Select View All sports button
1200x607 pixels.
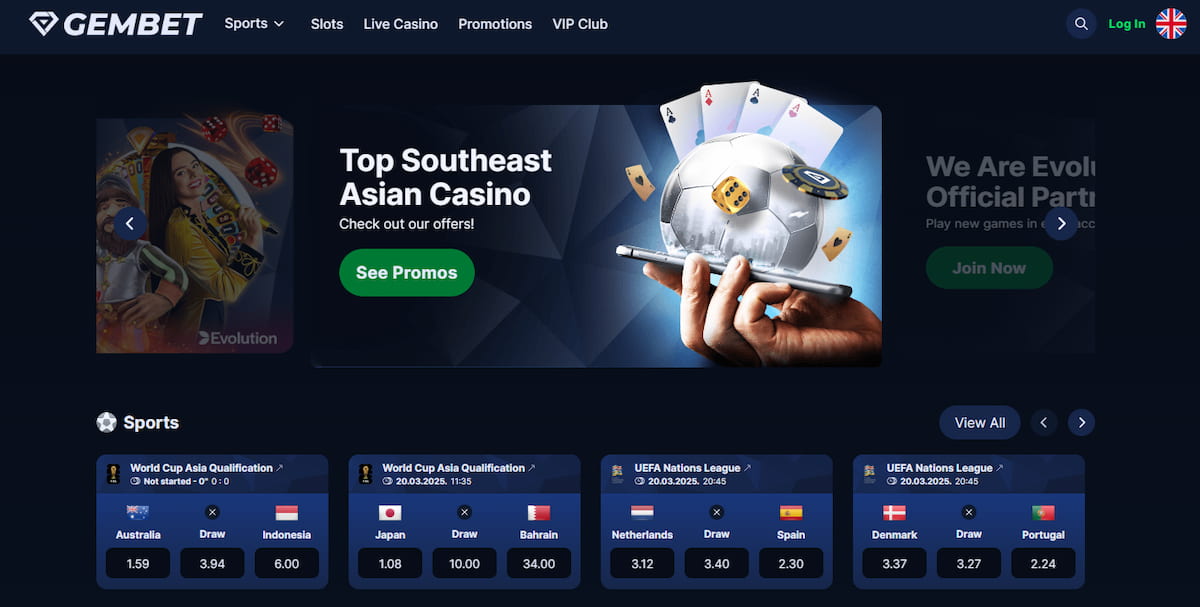(x=980, y=423)
